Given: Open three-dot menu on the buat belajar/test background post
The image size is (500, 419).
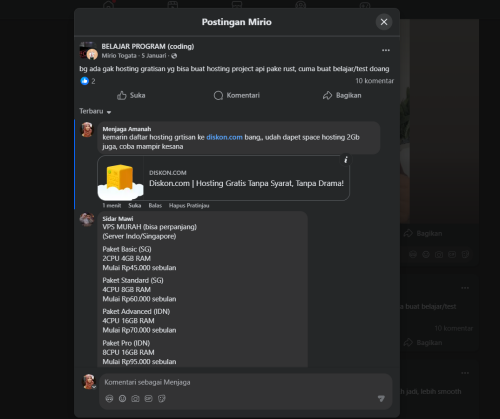Looking at the screenshot, I should (x=465, y=288).
